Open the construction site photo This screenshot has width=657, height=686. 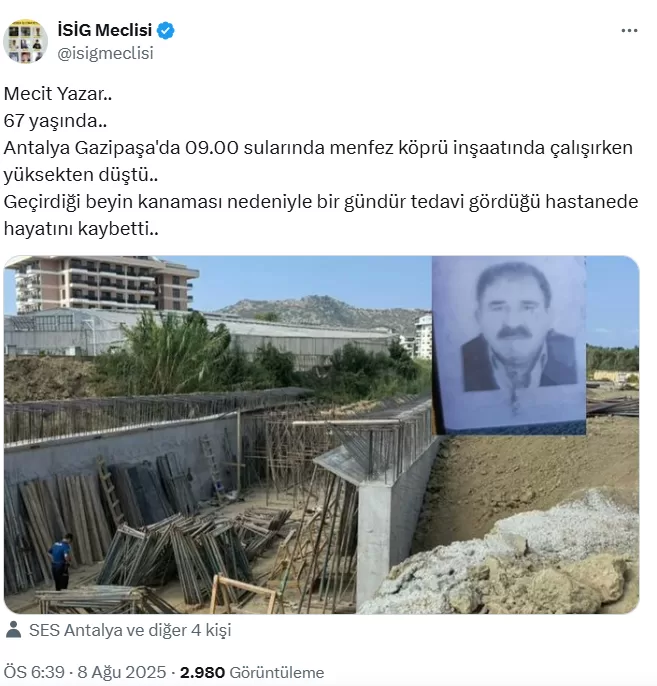(322, 434)
